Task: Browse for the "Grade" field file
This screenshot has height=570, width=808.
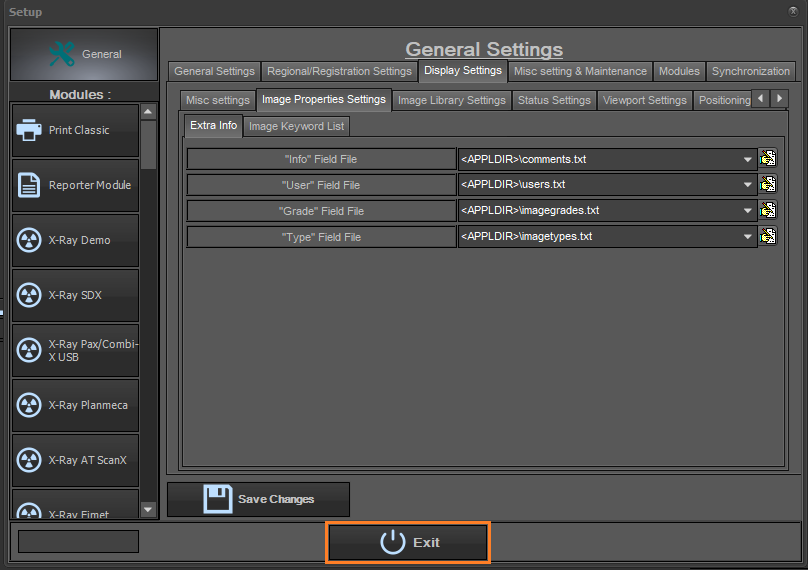Action: [768, 210]
